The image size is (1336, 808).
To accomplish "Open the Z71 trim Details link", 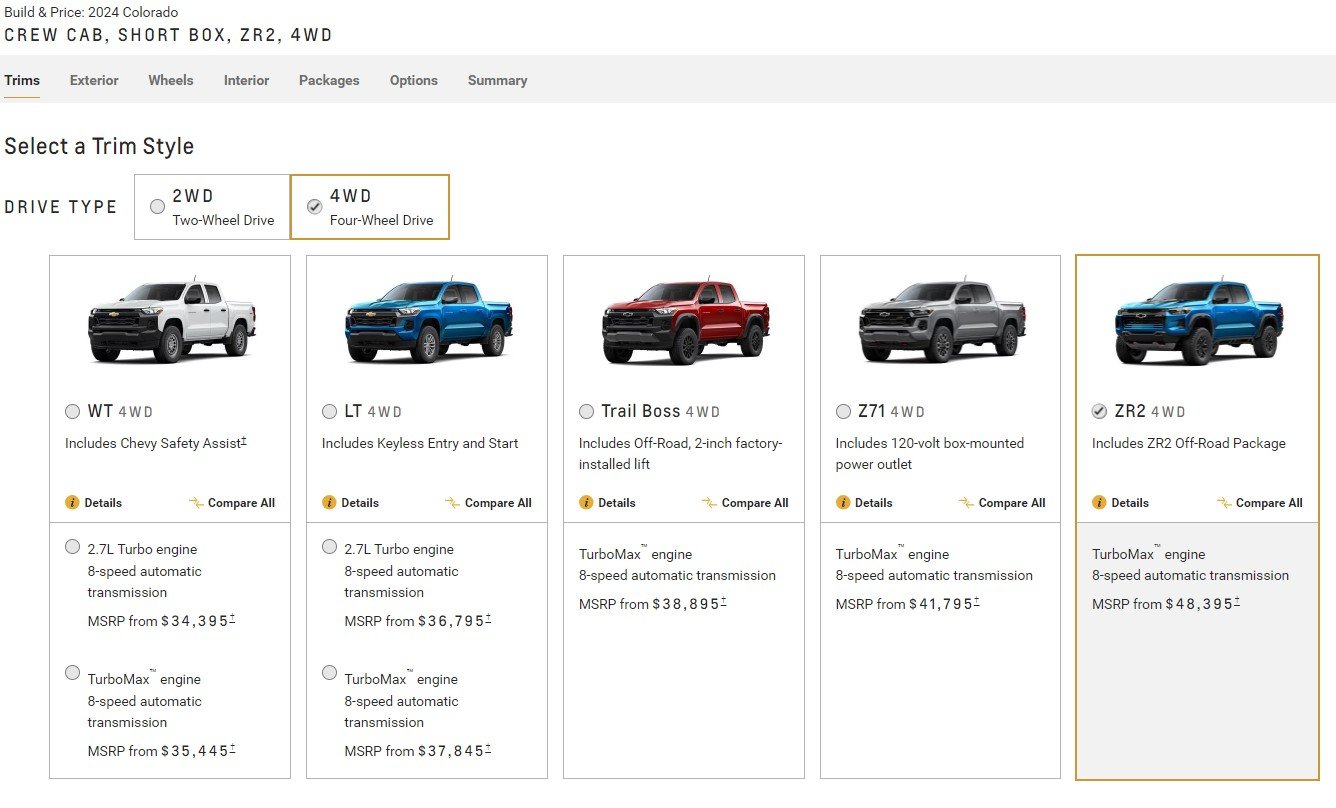I will [x=874, y=503].
